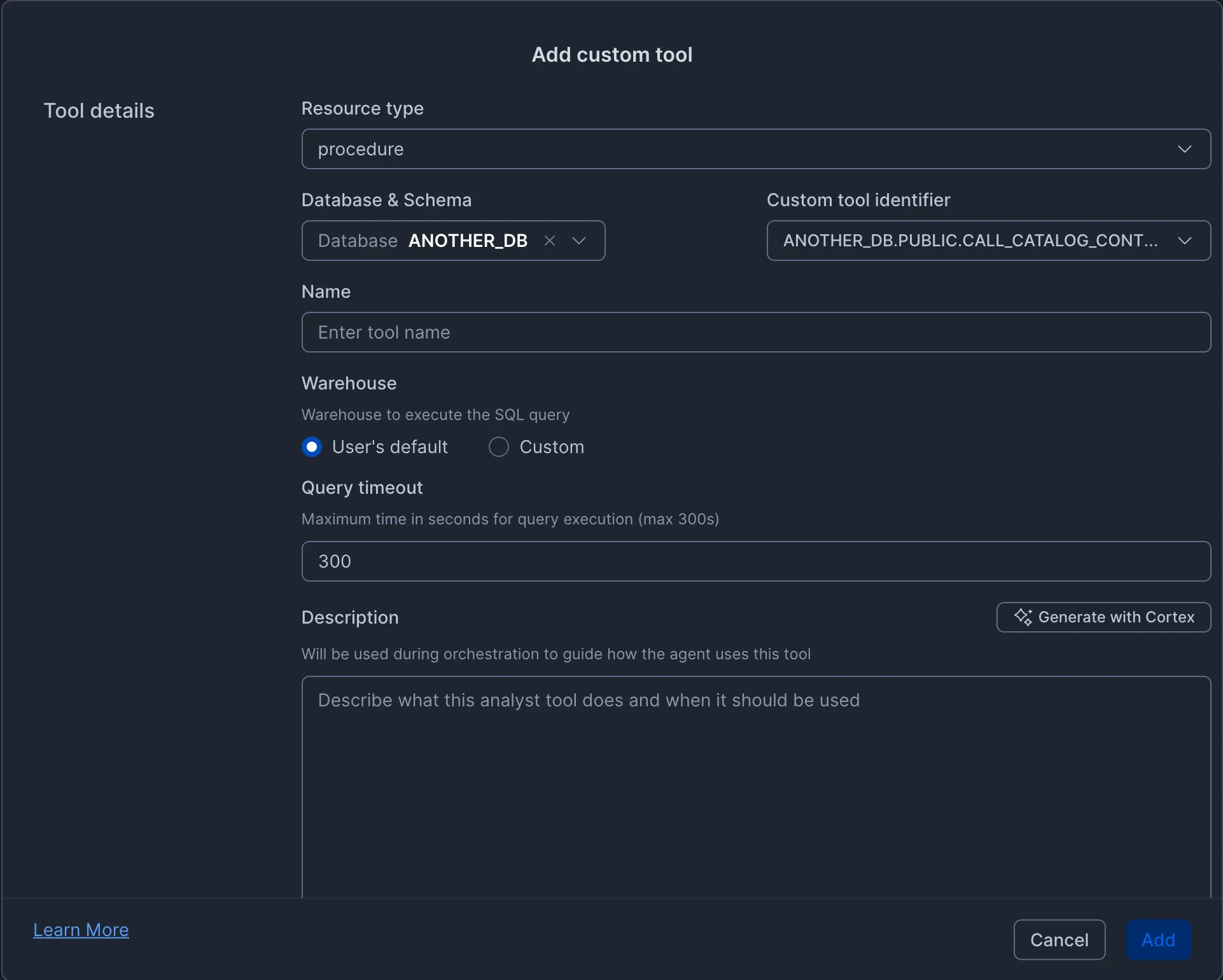Click the Add custom tool title
The height and width of the screenshot is (980, 1223).
(x=611, y=54)
